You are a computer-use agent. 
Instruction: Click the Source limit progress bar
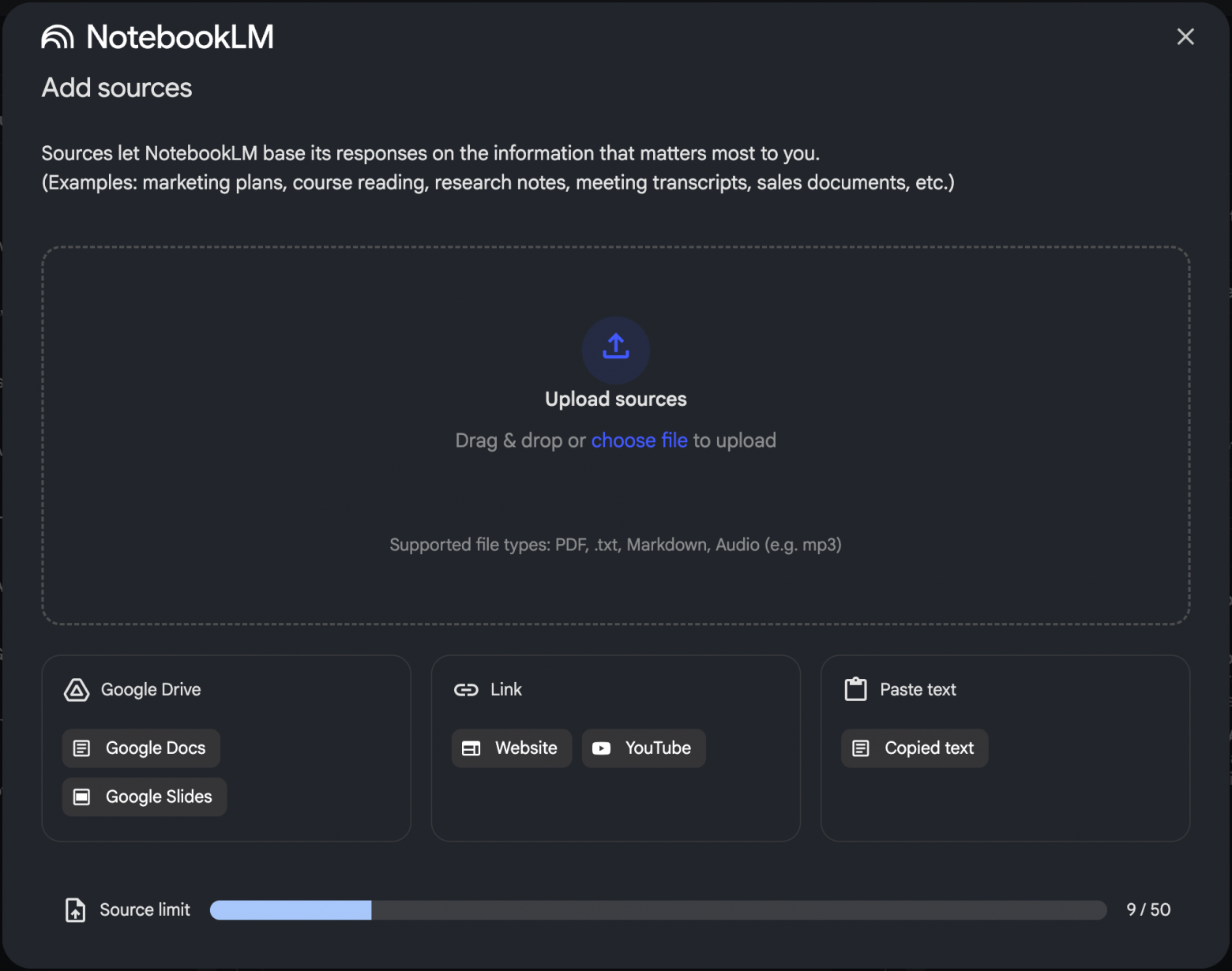point(658,910)
